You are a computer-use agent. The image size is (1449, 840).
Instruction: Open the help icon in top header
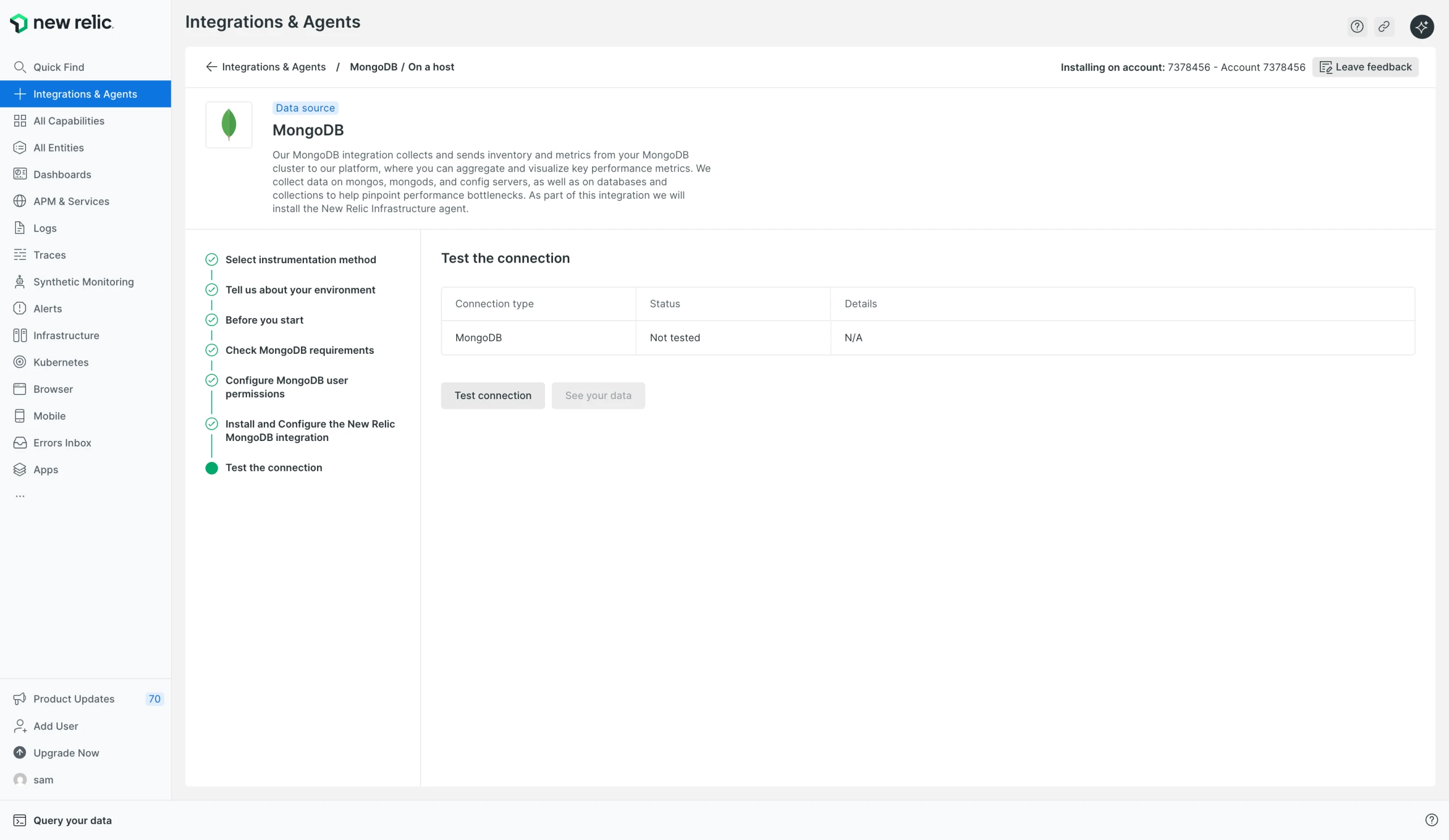[1357, 27]
